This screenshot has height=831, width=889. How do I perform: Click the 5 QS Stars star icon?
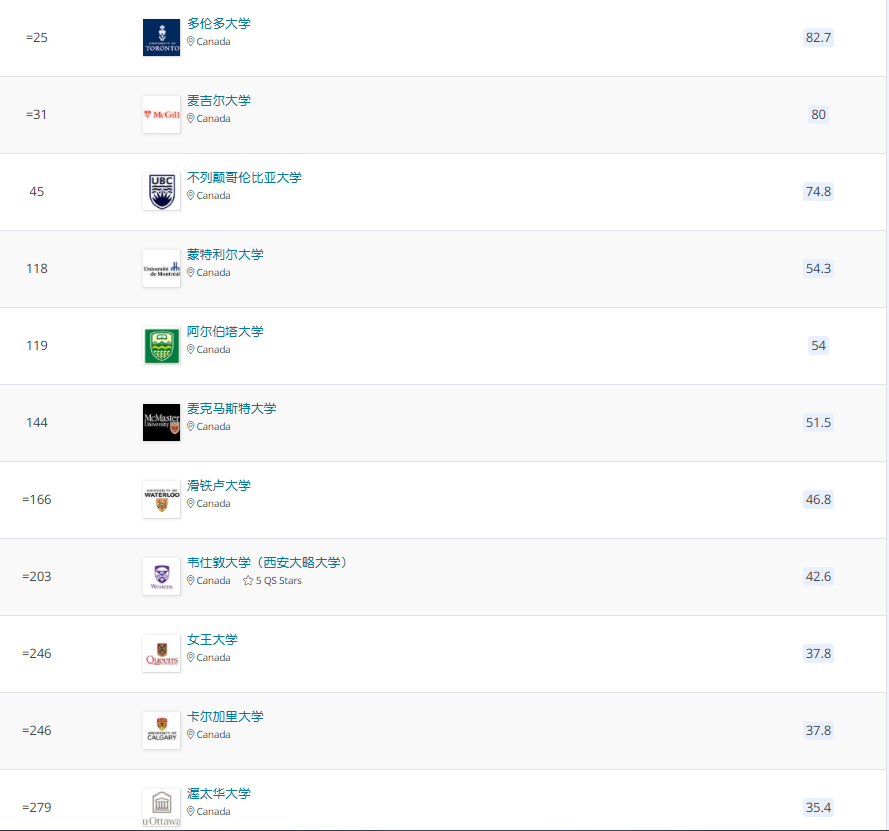pos(248,580)
